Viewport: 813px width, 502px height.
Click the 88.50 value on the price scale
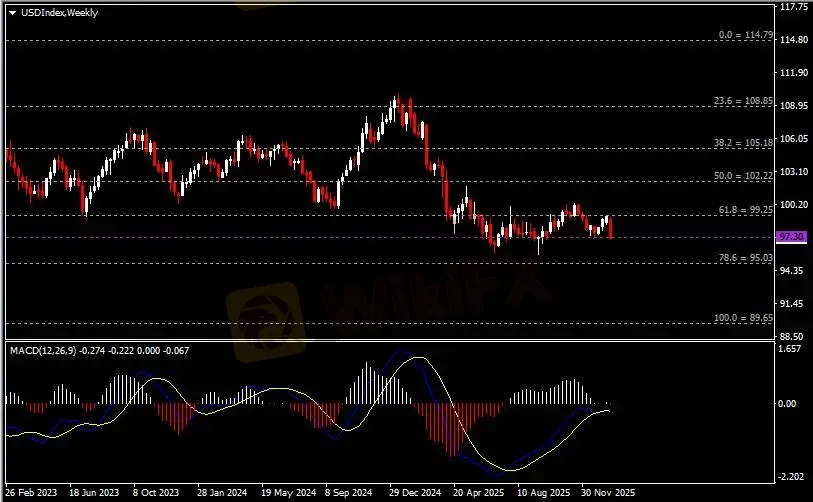click(792, 337)
